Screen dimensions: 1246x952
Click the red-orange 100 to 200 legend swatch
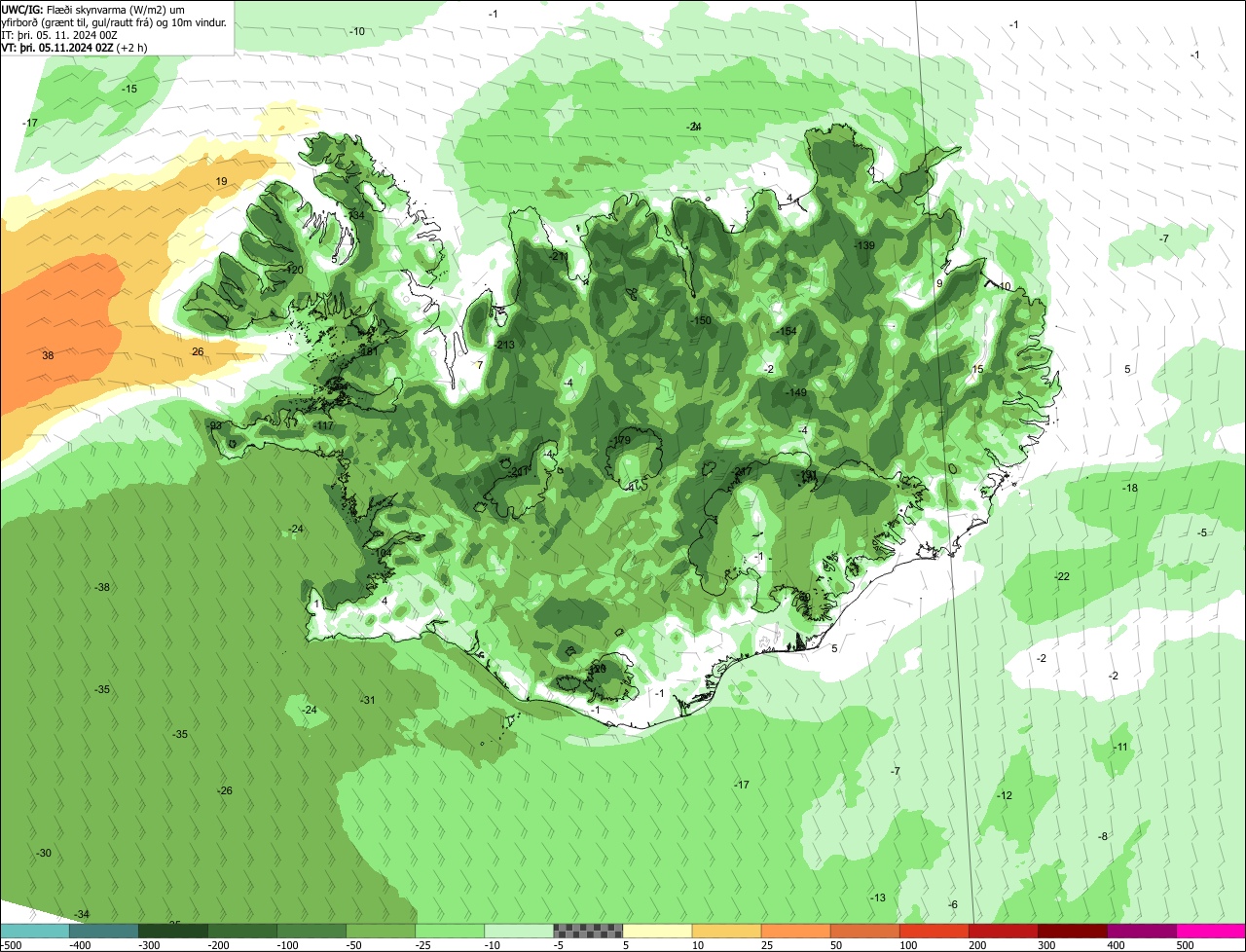(934, 931)
